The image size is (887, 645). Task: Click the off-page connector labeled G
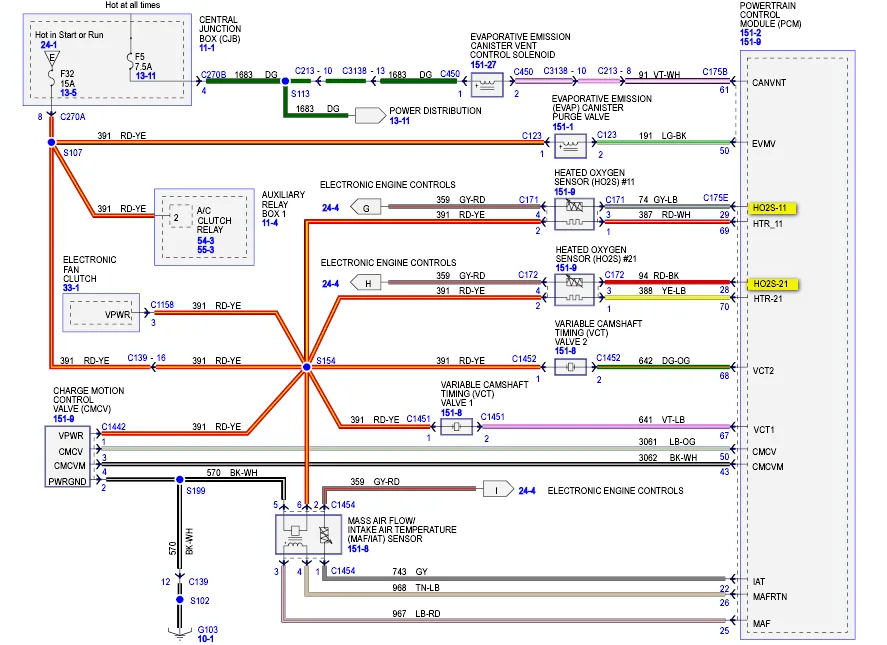(x=365, y=208)
